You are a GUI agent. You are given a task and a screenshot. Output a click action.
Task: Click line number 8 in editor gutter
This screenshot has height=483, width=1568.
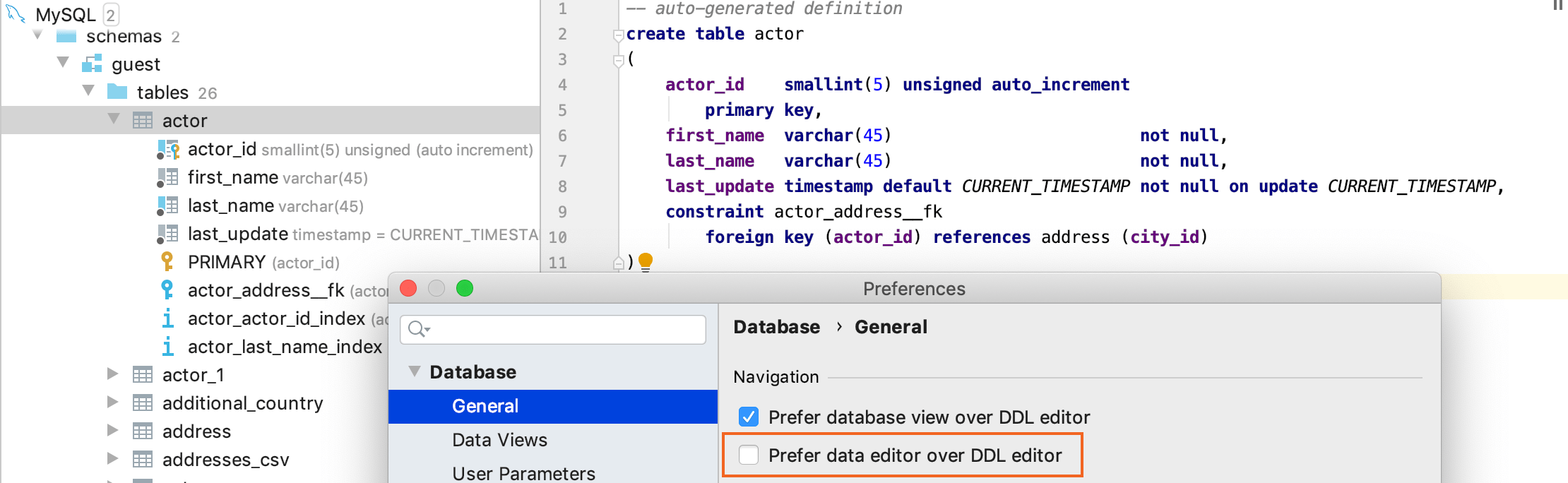[562, 186]
